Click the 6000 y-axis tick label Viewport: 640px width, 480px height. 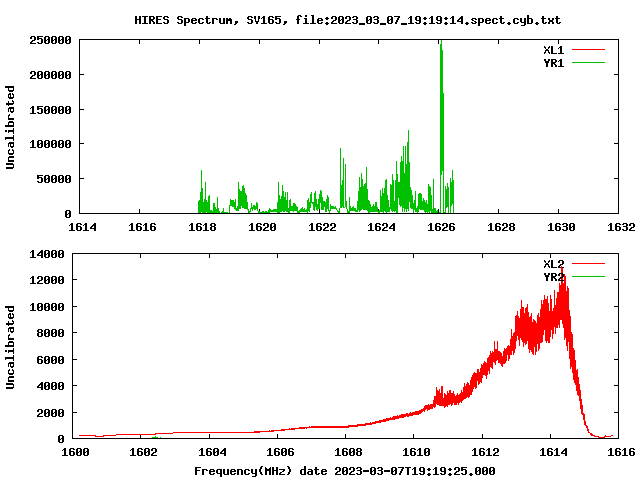50,360
